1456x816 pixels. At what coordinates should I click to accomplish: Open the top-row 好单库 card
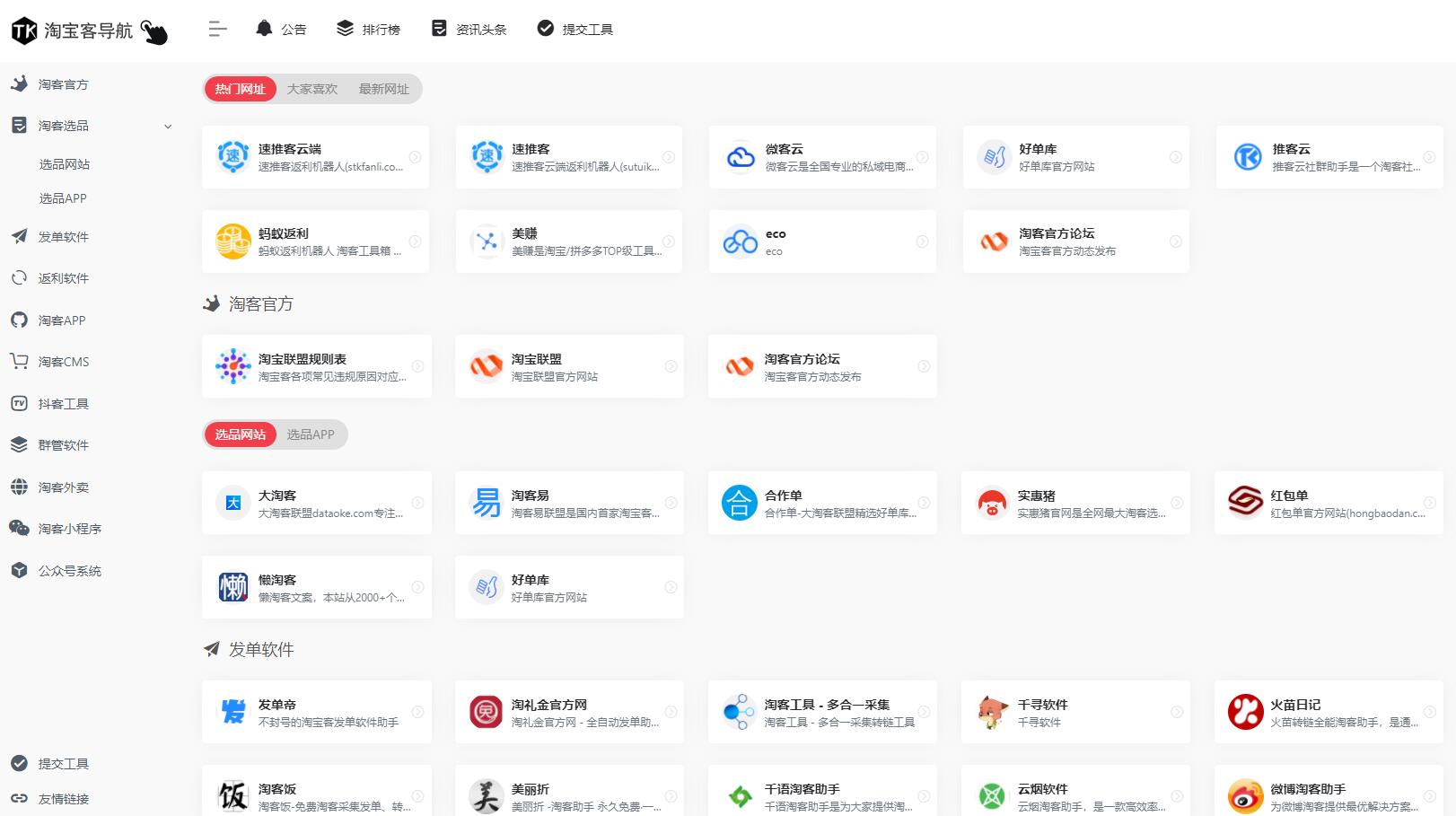click(1075, 157)
